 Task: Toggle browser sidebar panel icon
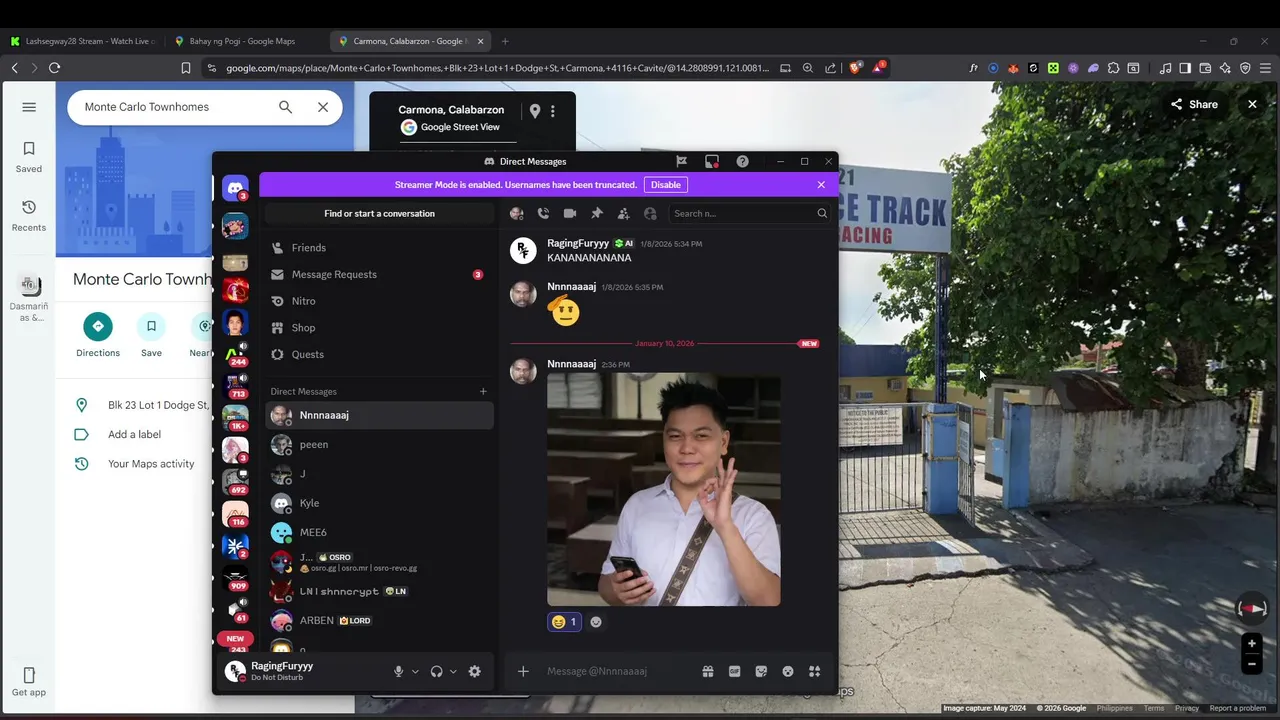tap(1185, 68)
